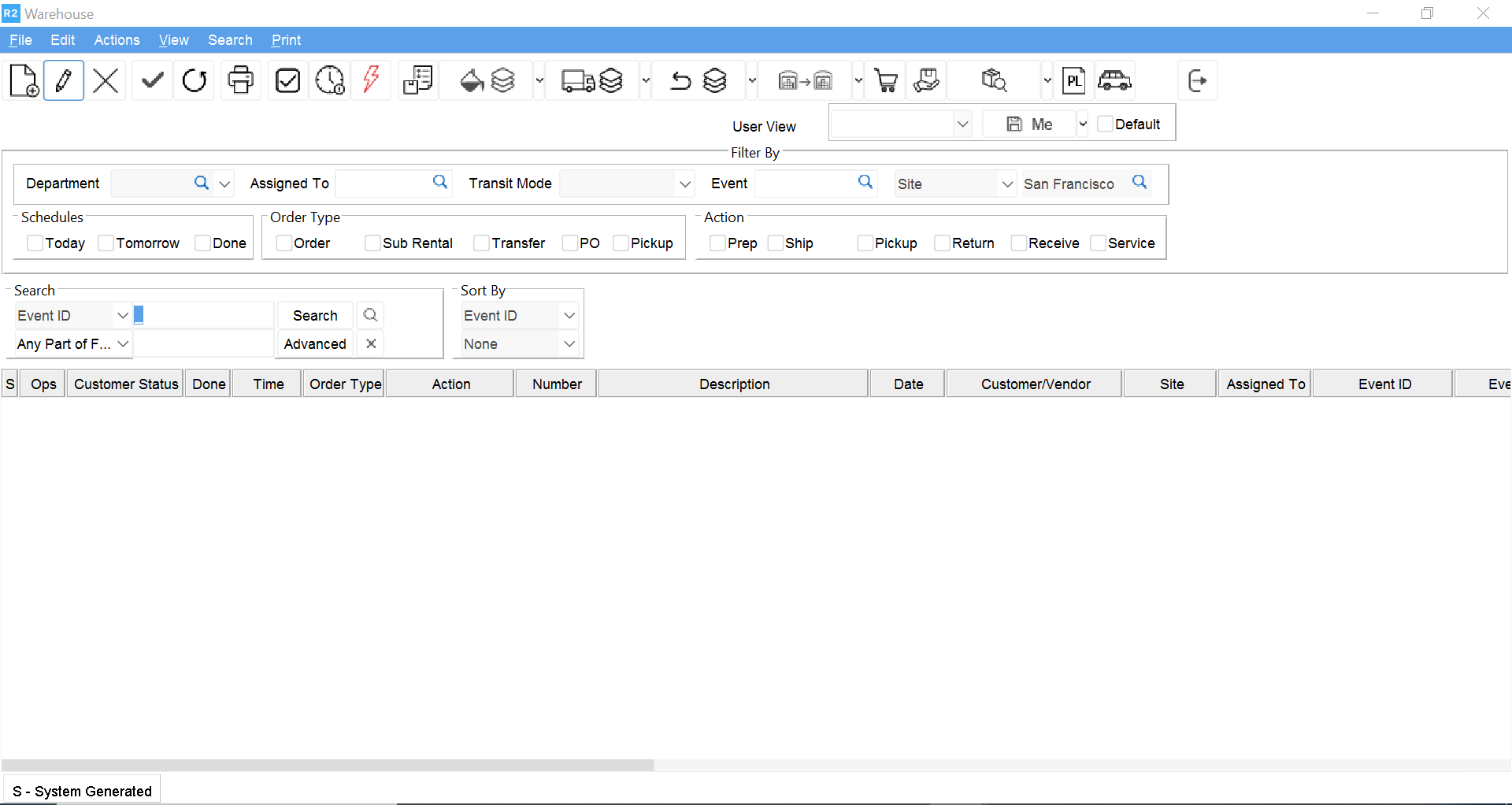Image resolution: width=1512 pixels, height=805 pixels.
Task: Check the Sub Rental order type
Action: point(372,243)
